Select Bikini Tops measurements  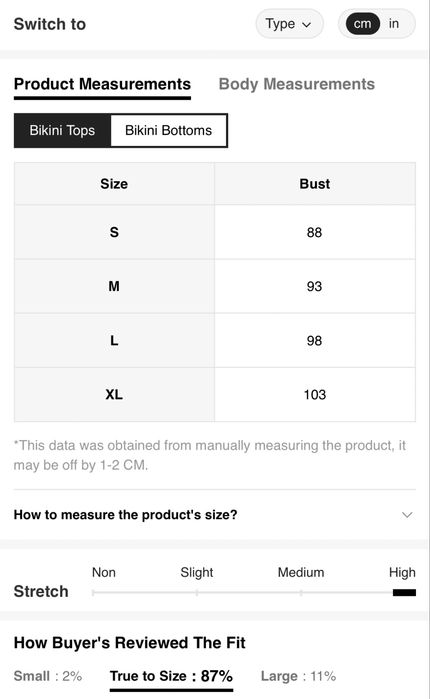62,131
